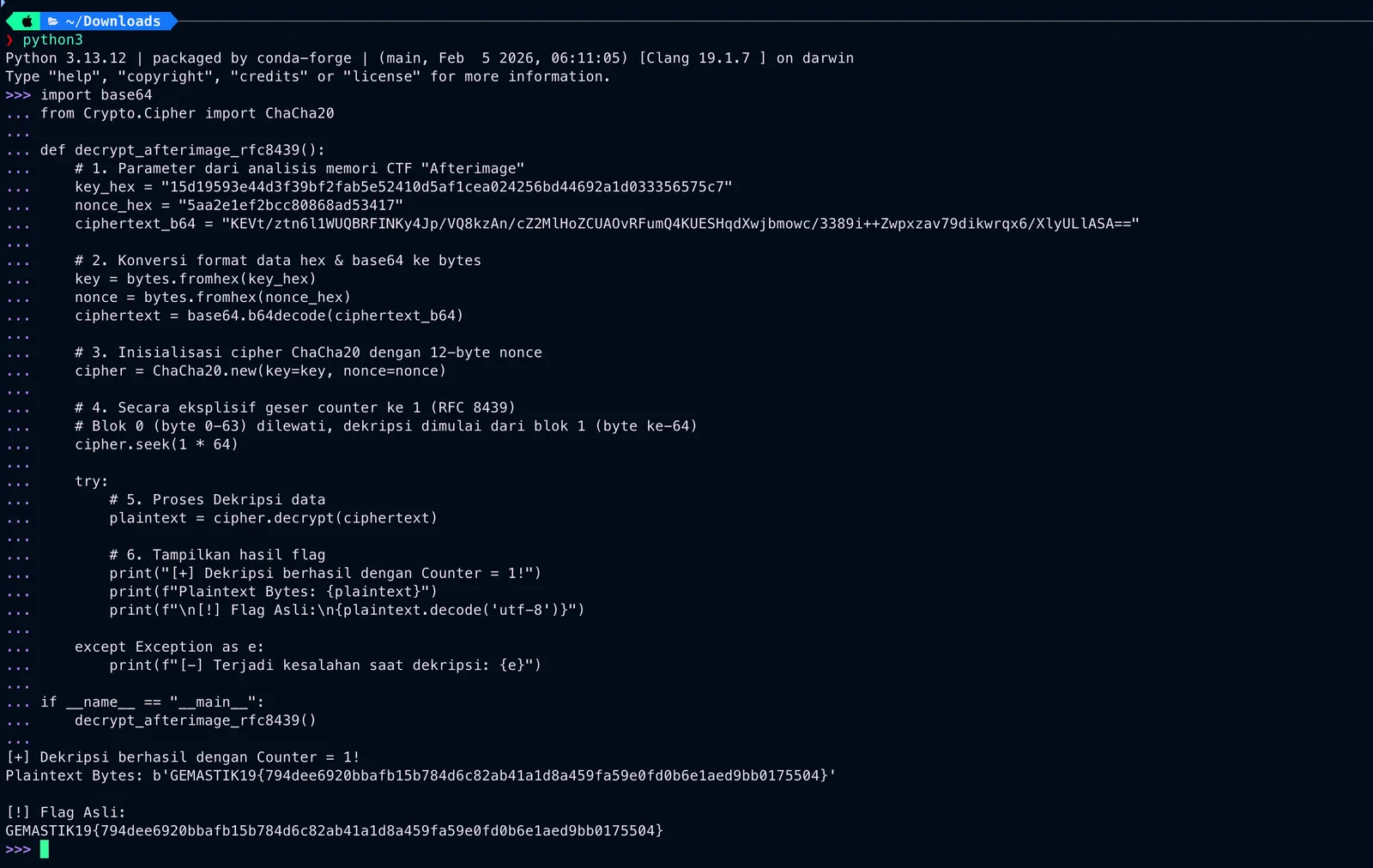Viewport: 1373px width, 868px height.
Task: Click the key_hex string value
Action: 446,187
